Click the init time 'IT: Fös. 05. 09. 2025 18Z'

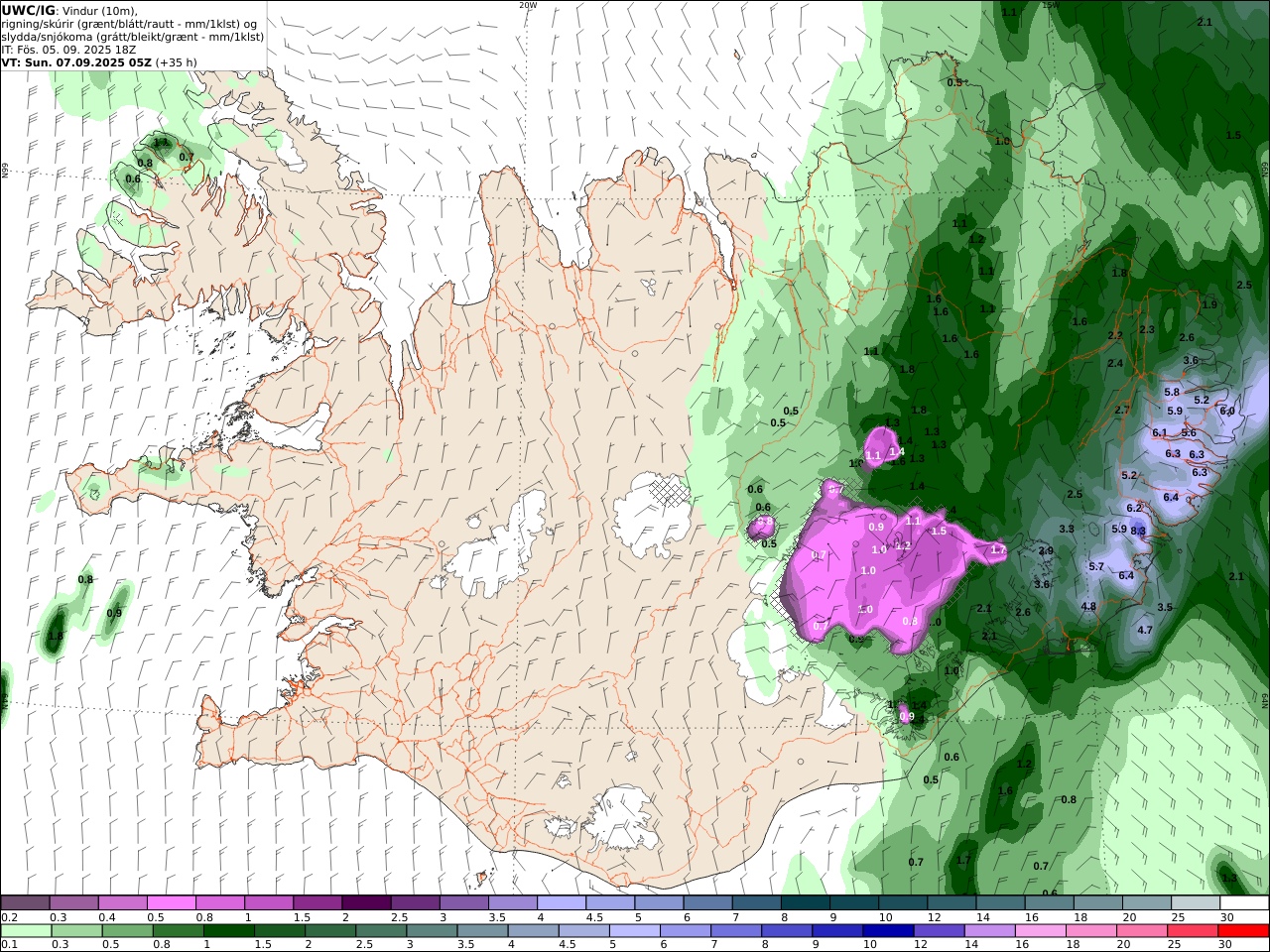[66, 50]
